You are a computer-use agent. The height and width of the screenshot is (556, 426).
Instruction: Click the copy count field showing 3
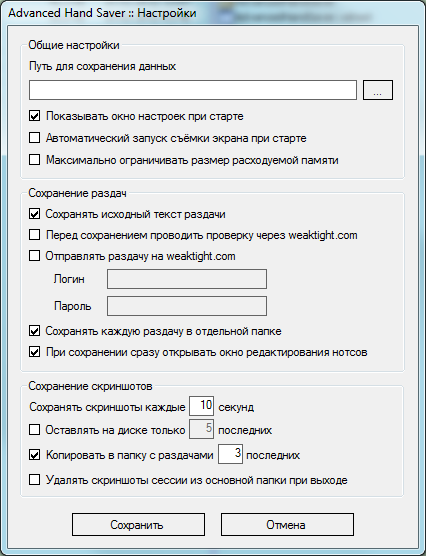231,454
